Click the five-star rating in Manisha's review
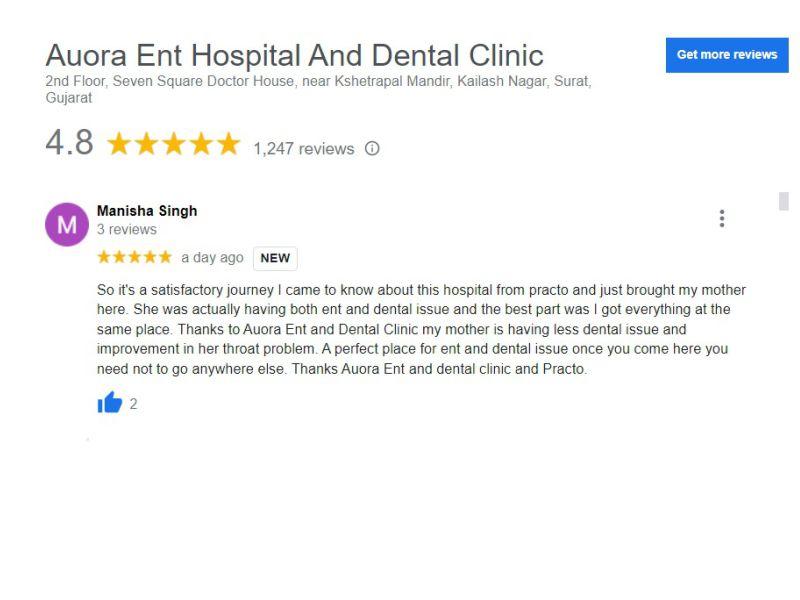Screen dimensions: 800x600 (x=134, y=257)
